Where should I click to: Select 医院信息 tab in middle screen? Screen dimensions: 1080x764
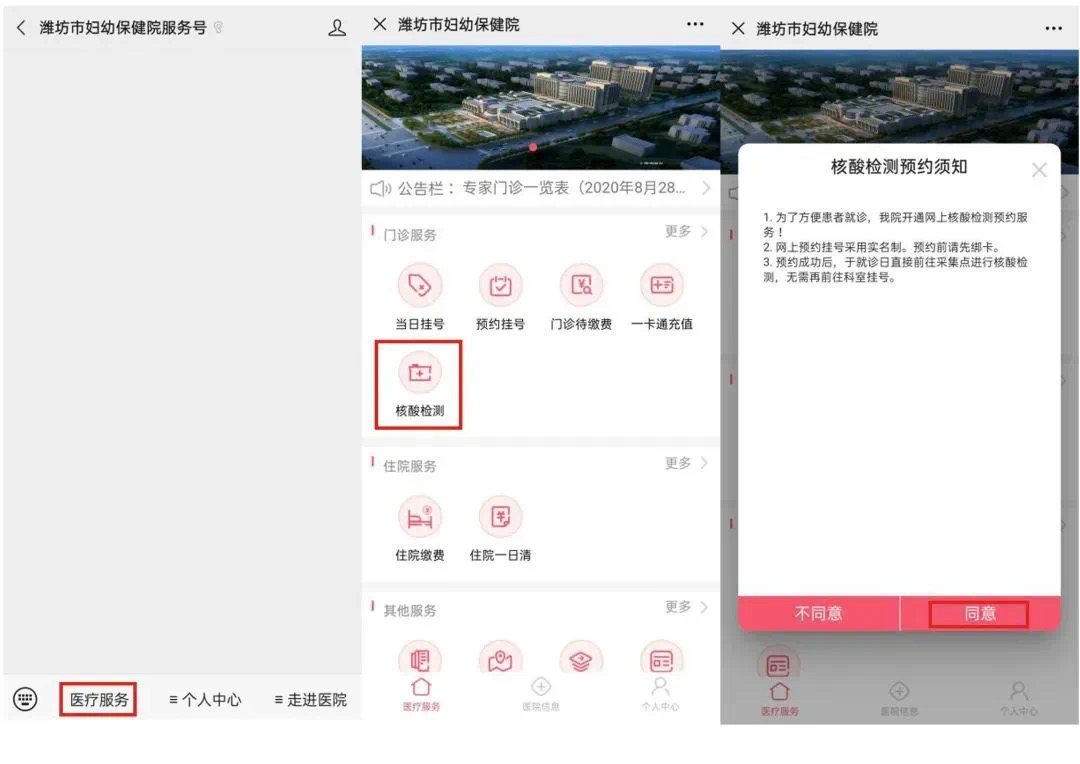(x=541, y=694)
